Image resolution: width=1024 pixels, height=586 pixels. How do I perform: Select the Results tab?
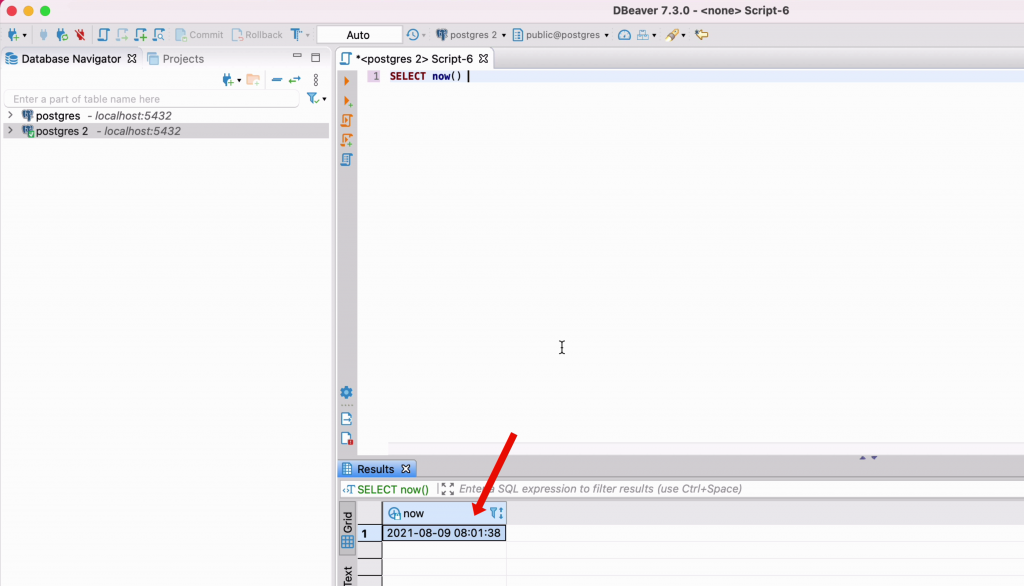pyautogui.click(x=375, y=469)
